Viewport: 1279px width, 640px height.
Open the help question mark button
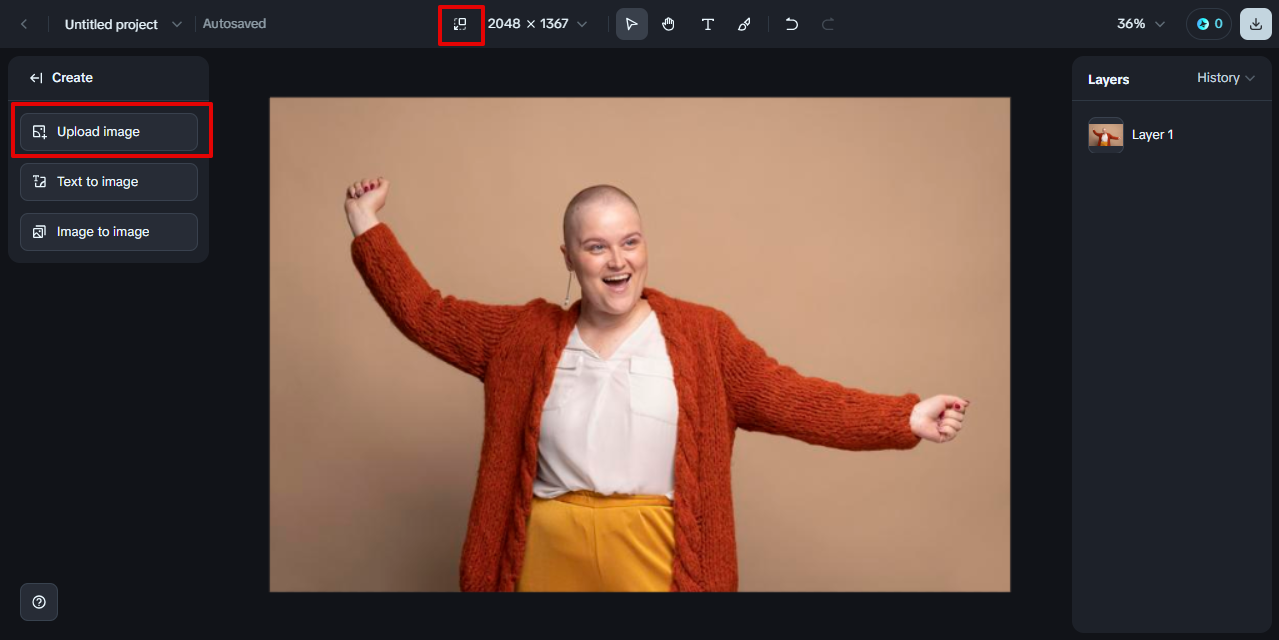coord(39,602)
